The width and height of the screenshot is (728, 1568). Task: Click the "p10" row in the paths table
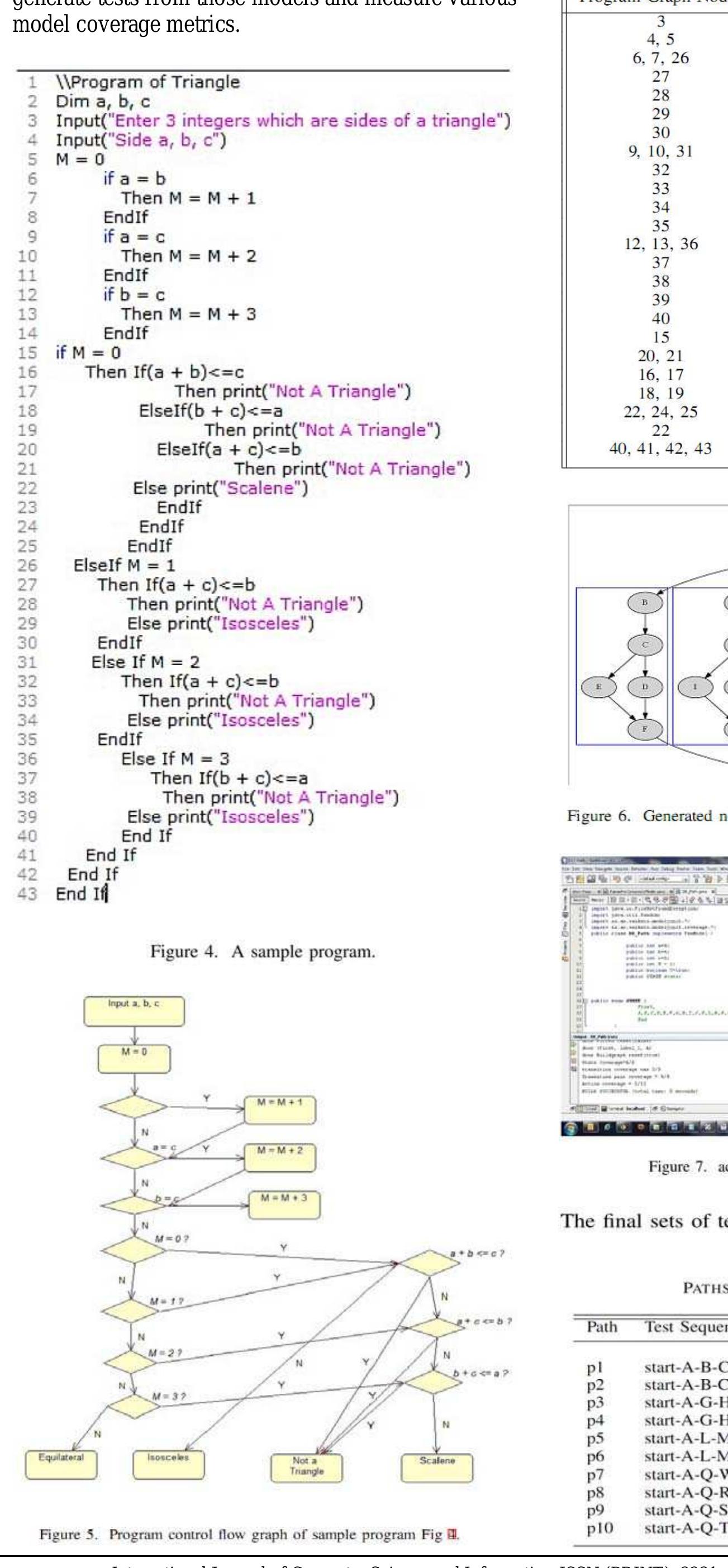tap(651, 1528)
